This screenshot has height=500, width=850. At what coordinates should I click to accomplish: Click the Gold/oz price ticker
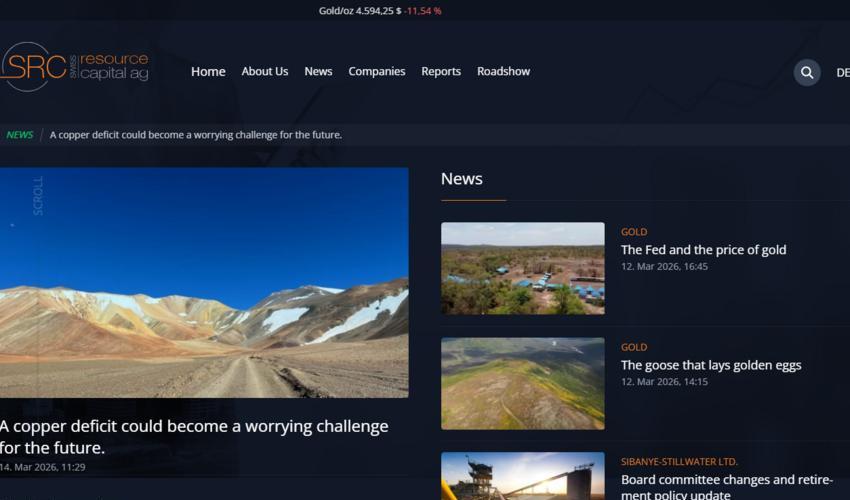click(x=380, y=11)
